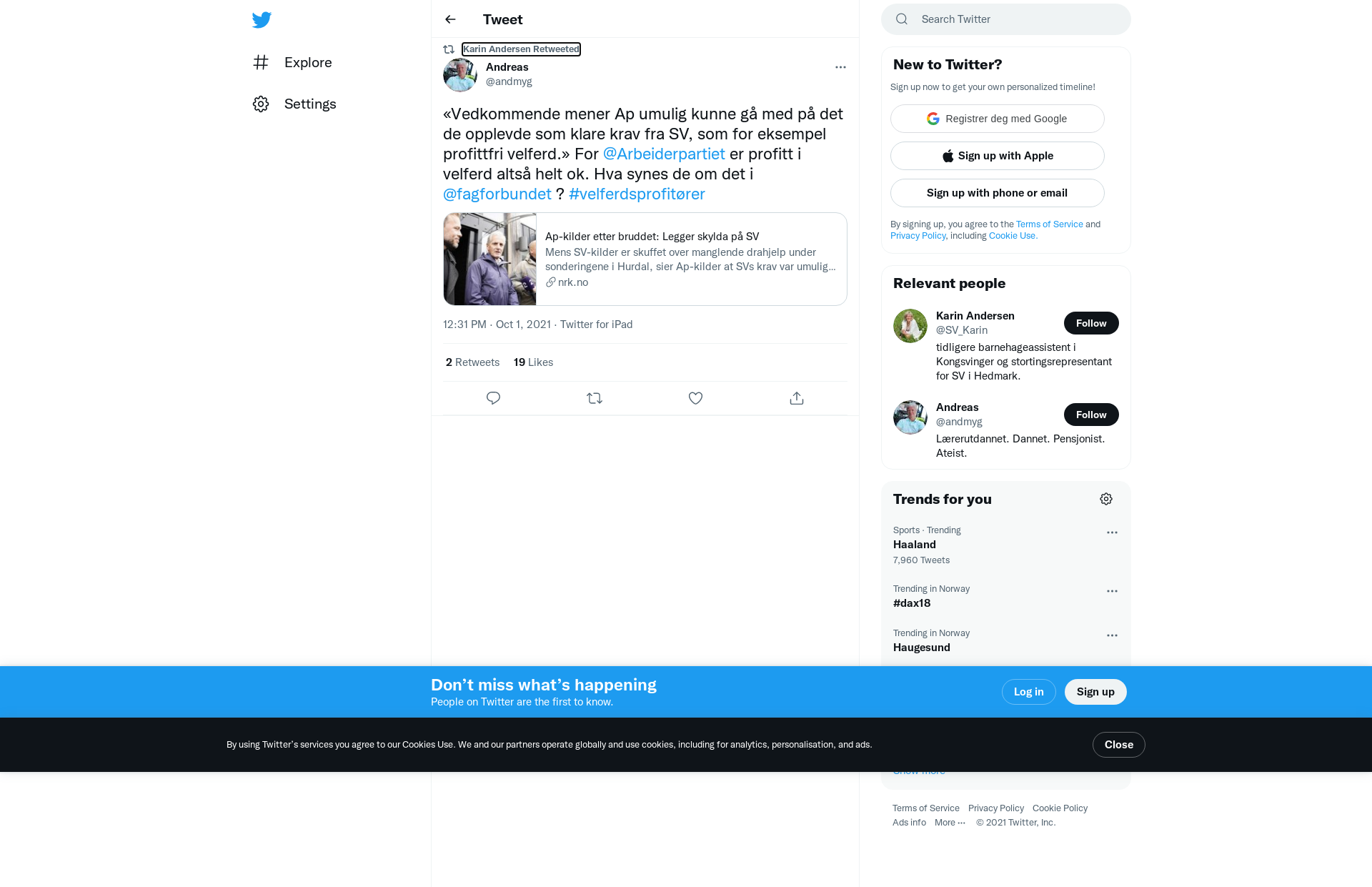
Task: Open Settings in the left sidebar
Action: tap(294, 104)
